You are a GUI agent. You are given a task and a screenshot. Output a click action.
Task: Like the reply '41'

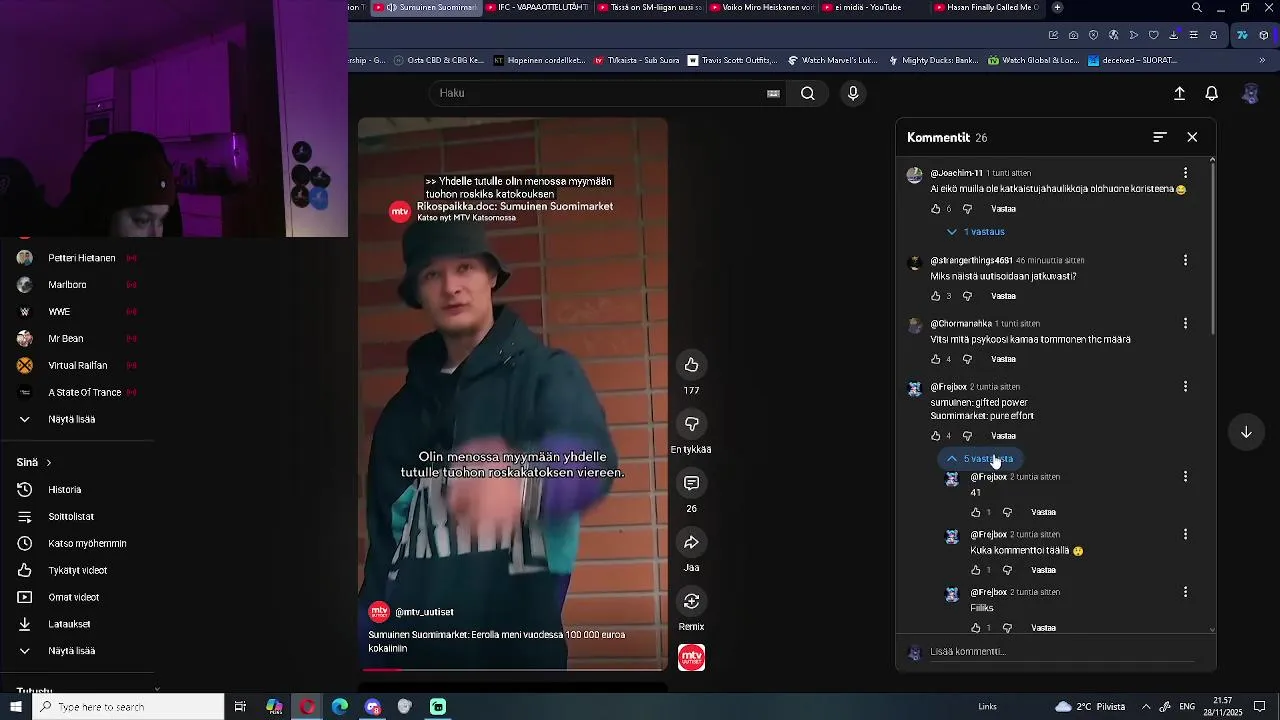(976, 512)
